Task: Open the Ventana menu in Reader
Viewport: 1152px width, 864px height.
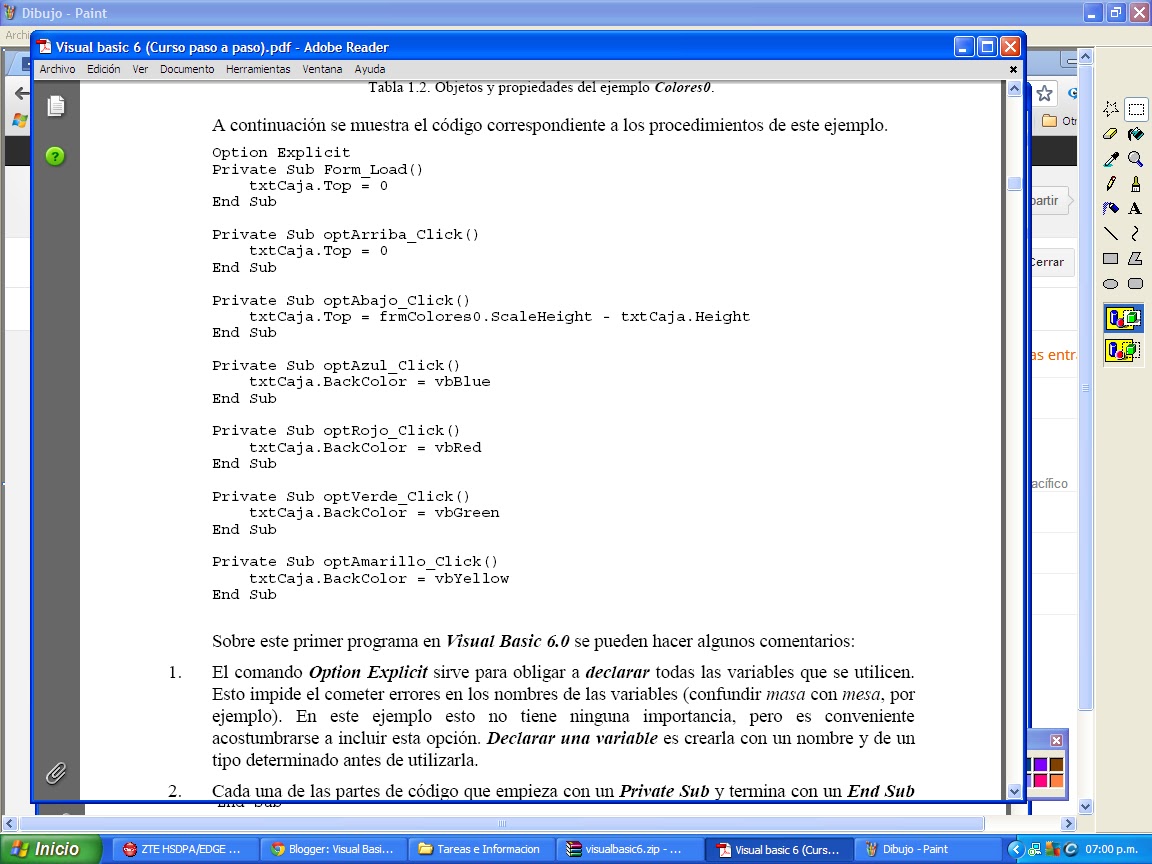Action: tap(320, 69)
